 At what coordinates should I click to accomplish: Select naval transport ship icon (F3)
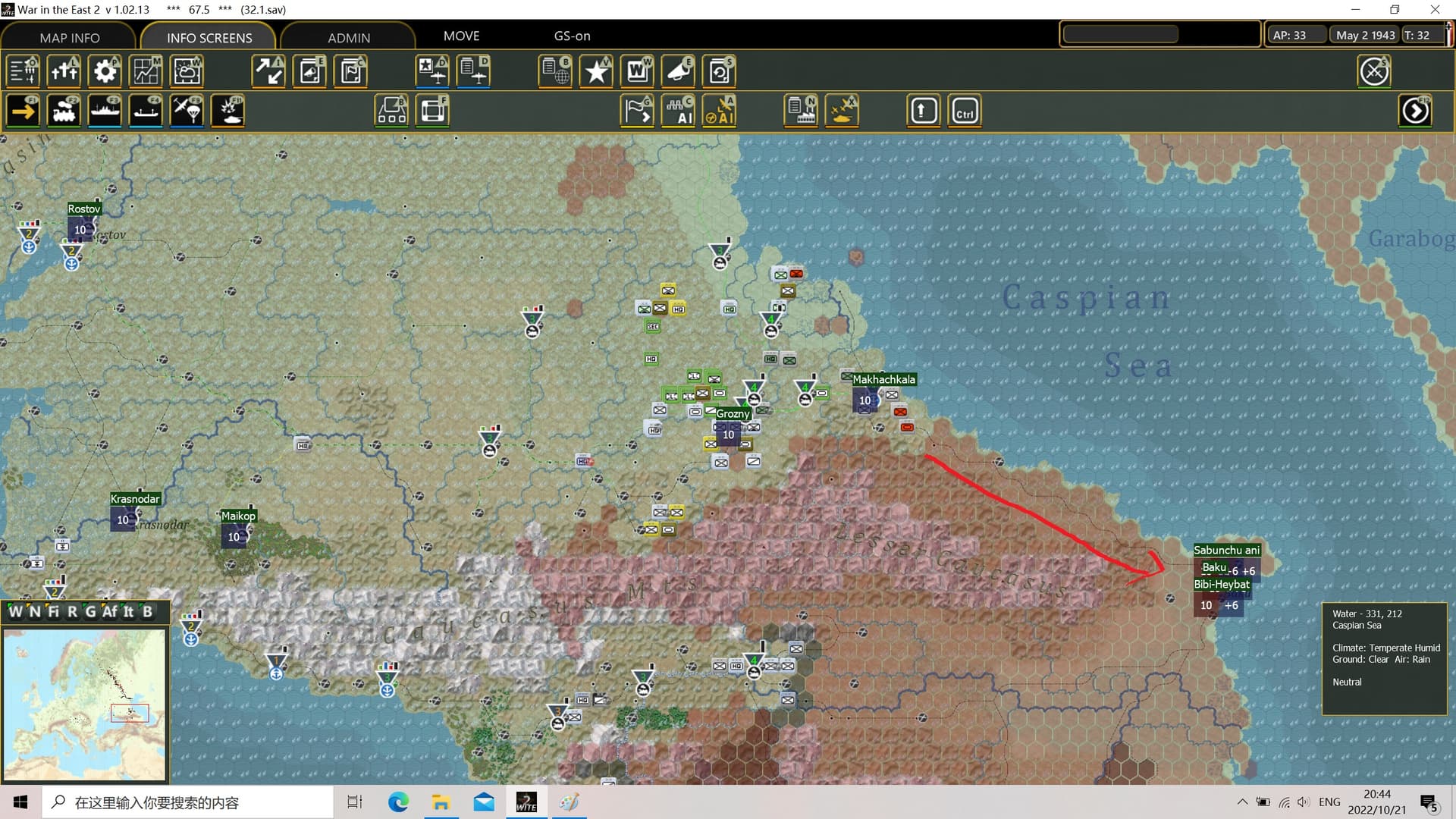coord(105,111)
